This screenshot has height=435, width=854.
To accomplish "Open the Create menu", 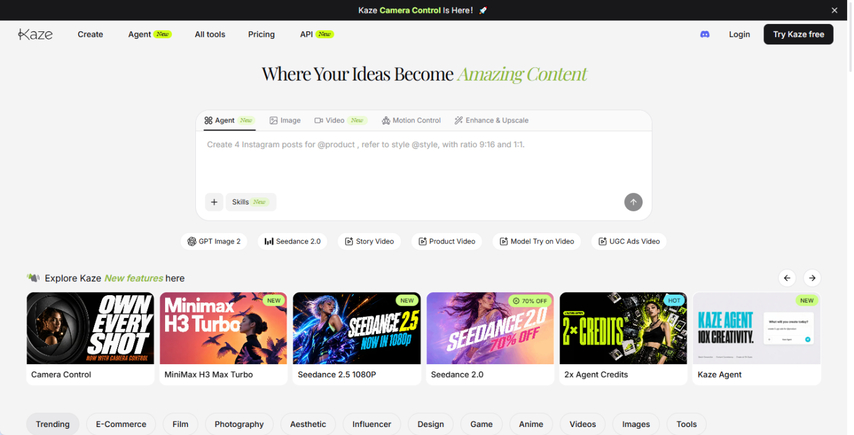I will click(x=90, y=34).
